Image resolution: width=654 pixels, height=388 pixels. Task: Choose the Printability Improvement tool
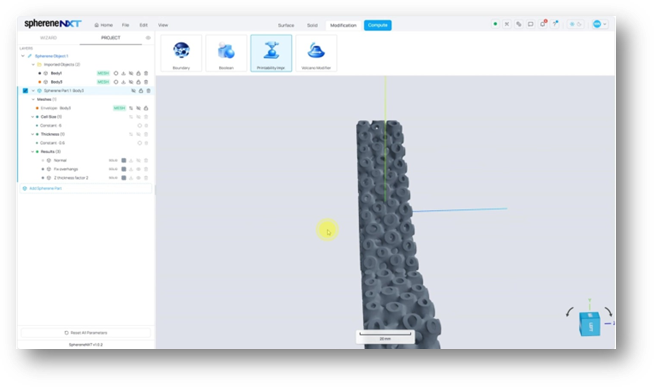pyautogui.click(x=271, y=53)
